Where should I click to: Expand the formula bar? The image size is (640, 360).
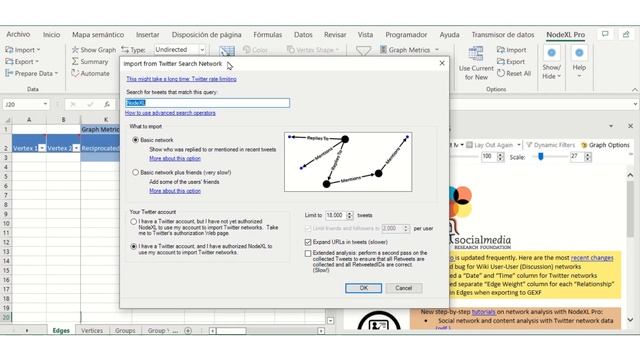[635, 104]
